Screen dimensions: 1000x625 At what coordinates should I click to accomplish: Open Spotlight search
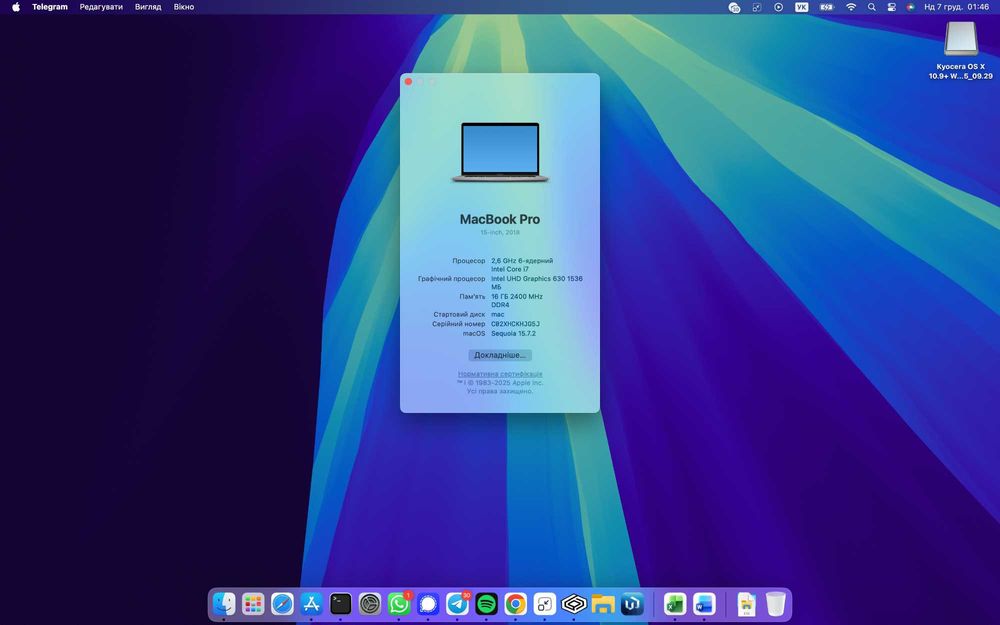point(871,7)
